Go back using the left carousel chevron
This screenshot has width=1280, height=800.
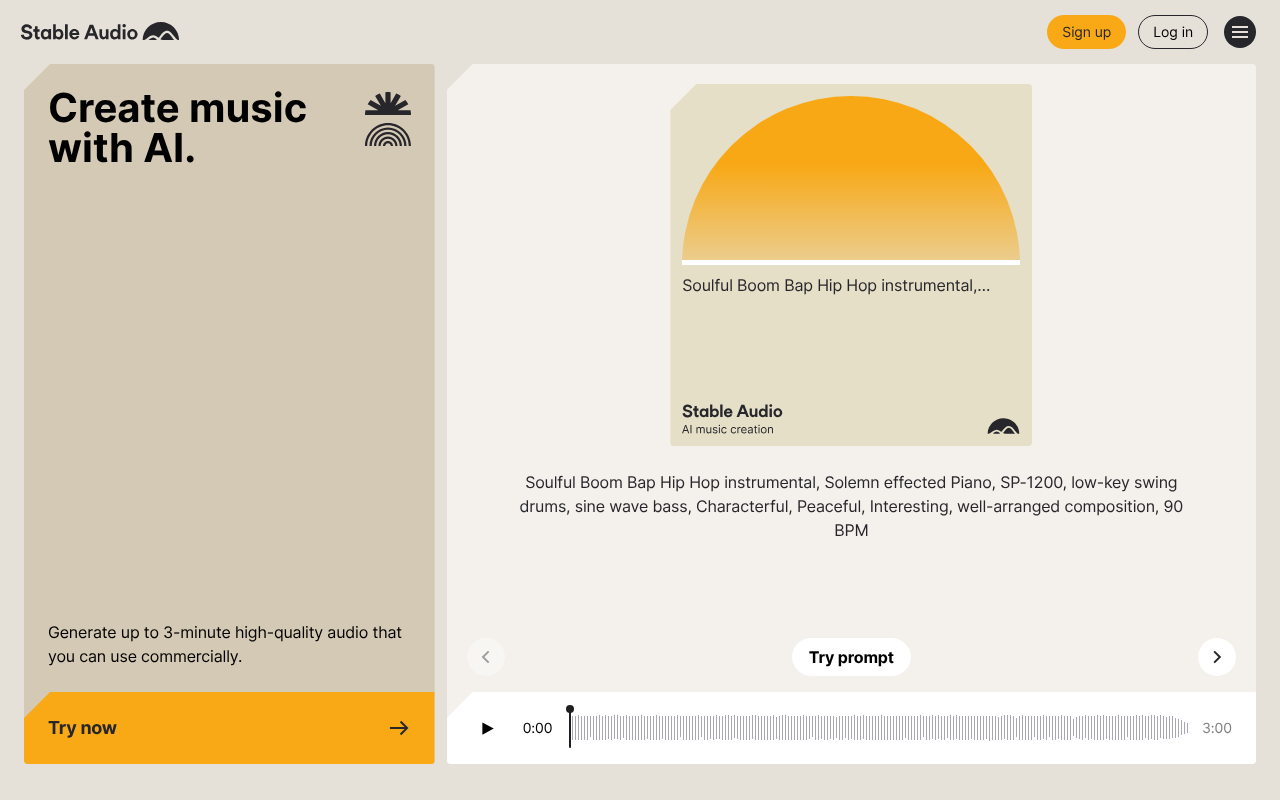486,657
